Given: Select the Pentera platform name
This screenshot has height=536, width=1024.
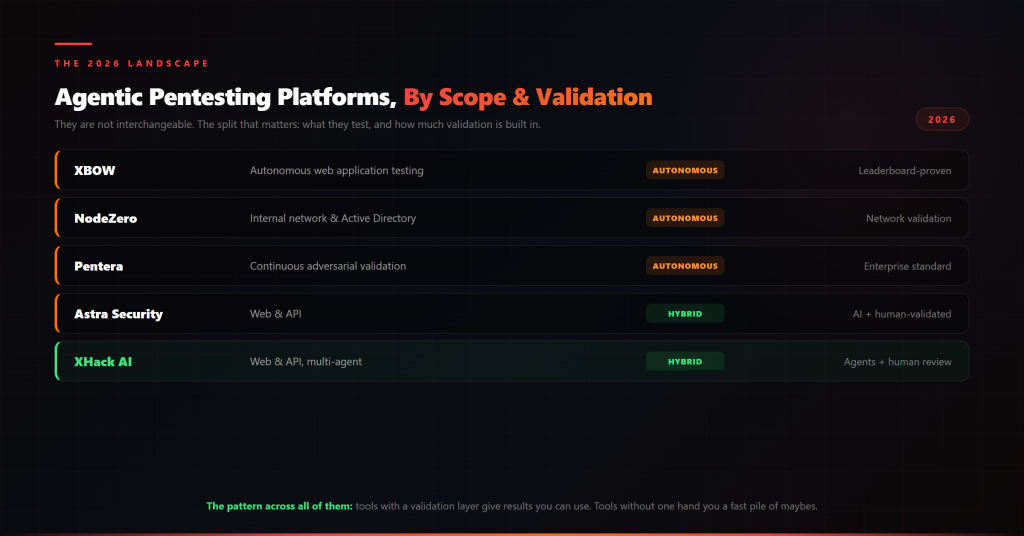Looking at the screenshot, I should [x=99, y=266].
